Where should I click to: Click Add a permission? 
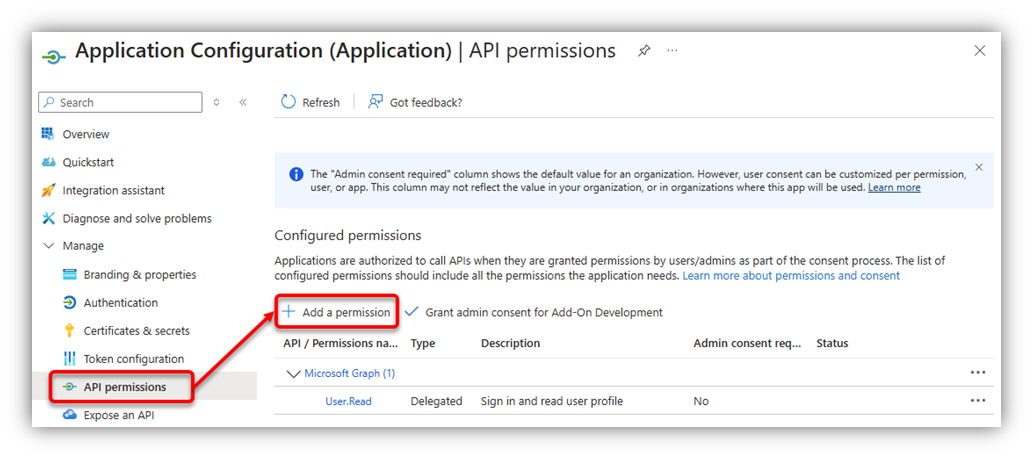[x=337, y=312]
